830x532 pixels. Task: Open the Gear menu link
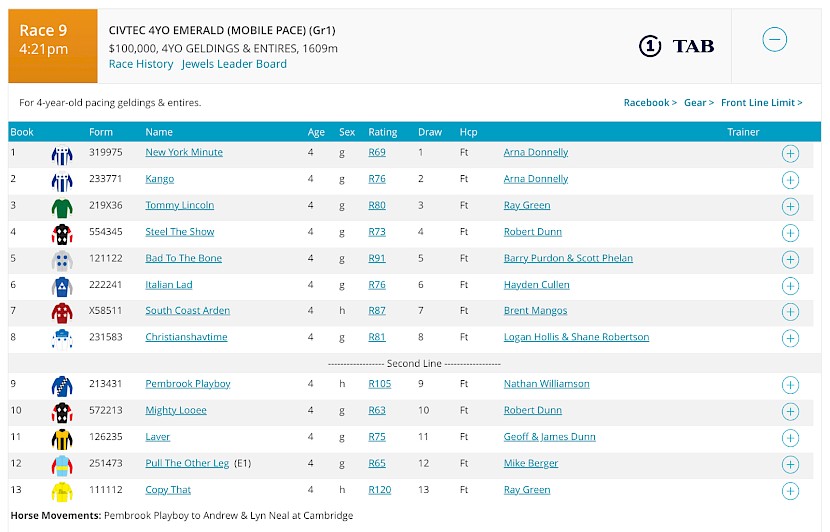[x=698, y=102]
